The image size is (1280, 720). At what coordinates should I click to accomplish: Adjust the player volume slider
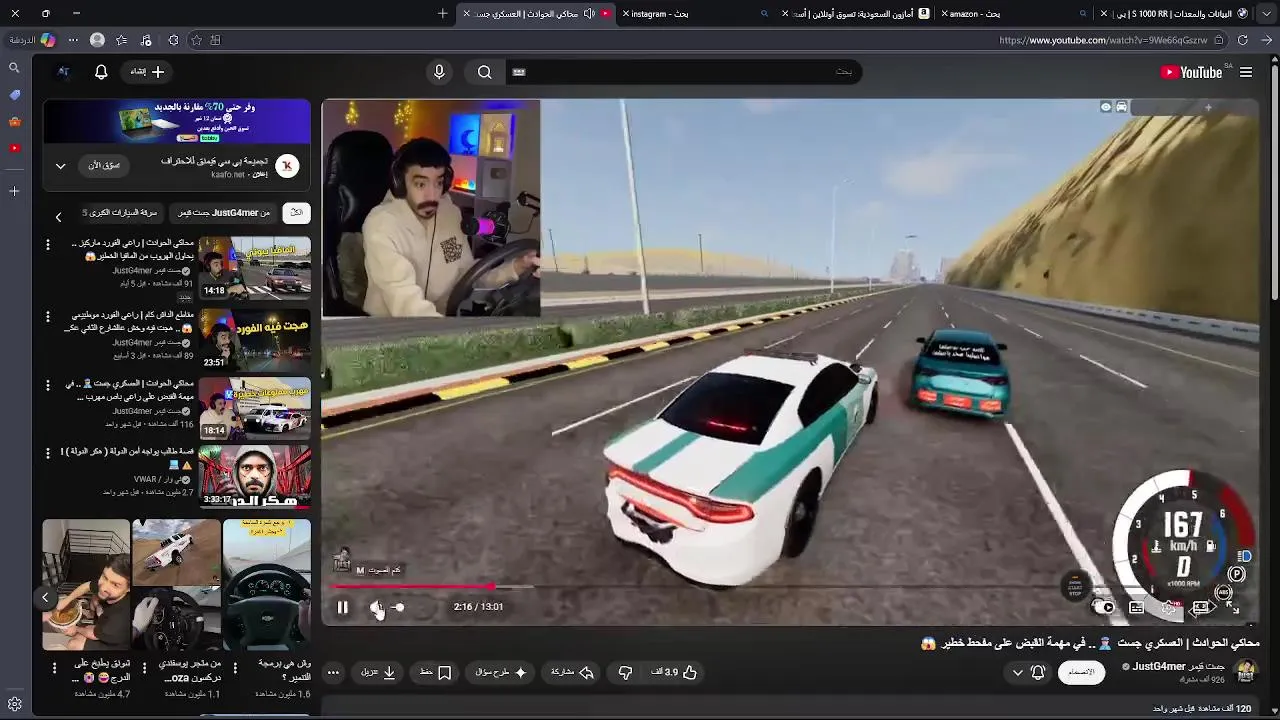pos(397,607)
